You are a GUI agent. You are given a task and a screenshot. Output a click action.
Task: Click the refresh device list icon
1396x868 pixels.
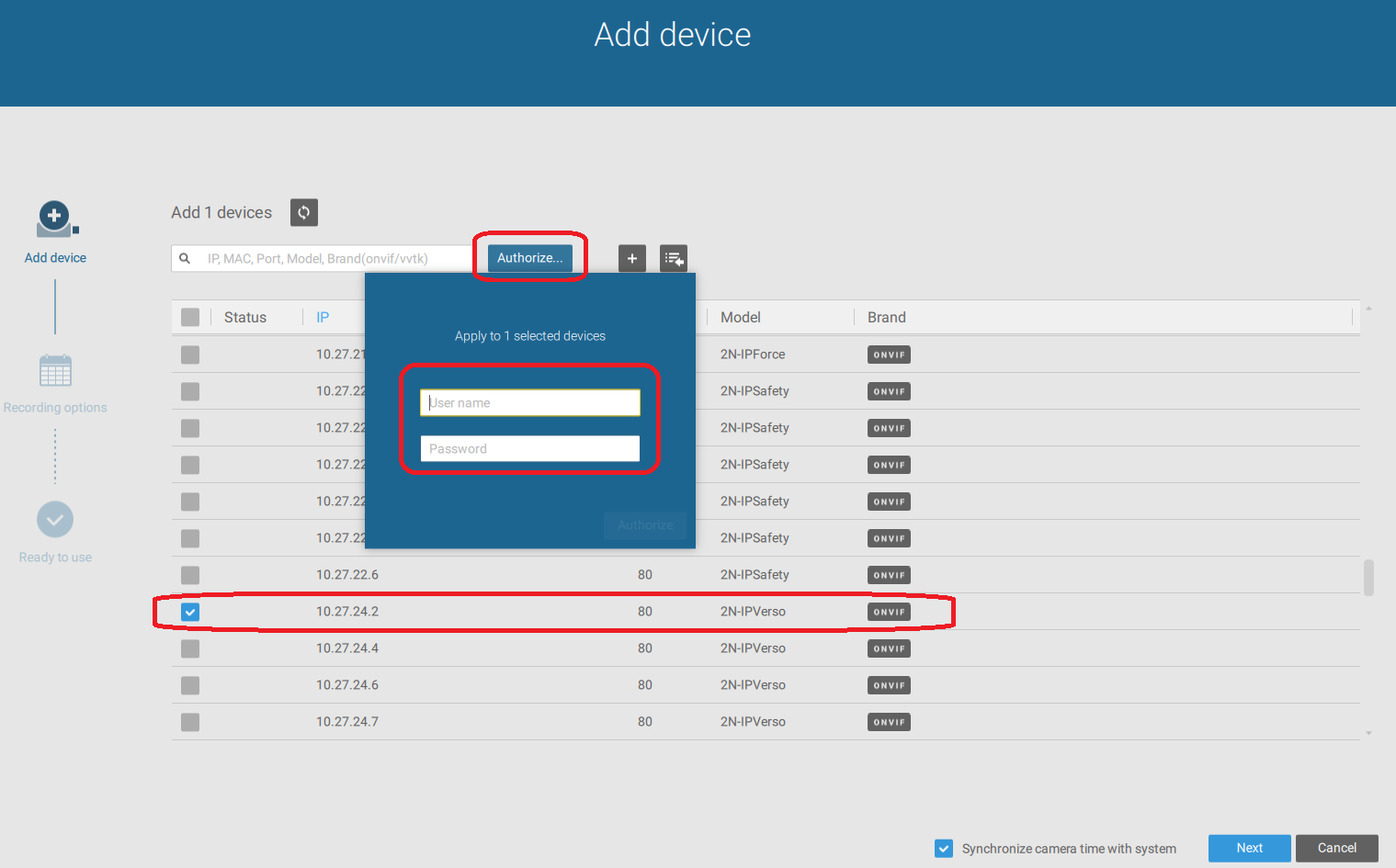click(x=303, y=212)
